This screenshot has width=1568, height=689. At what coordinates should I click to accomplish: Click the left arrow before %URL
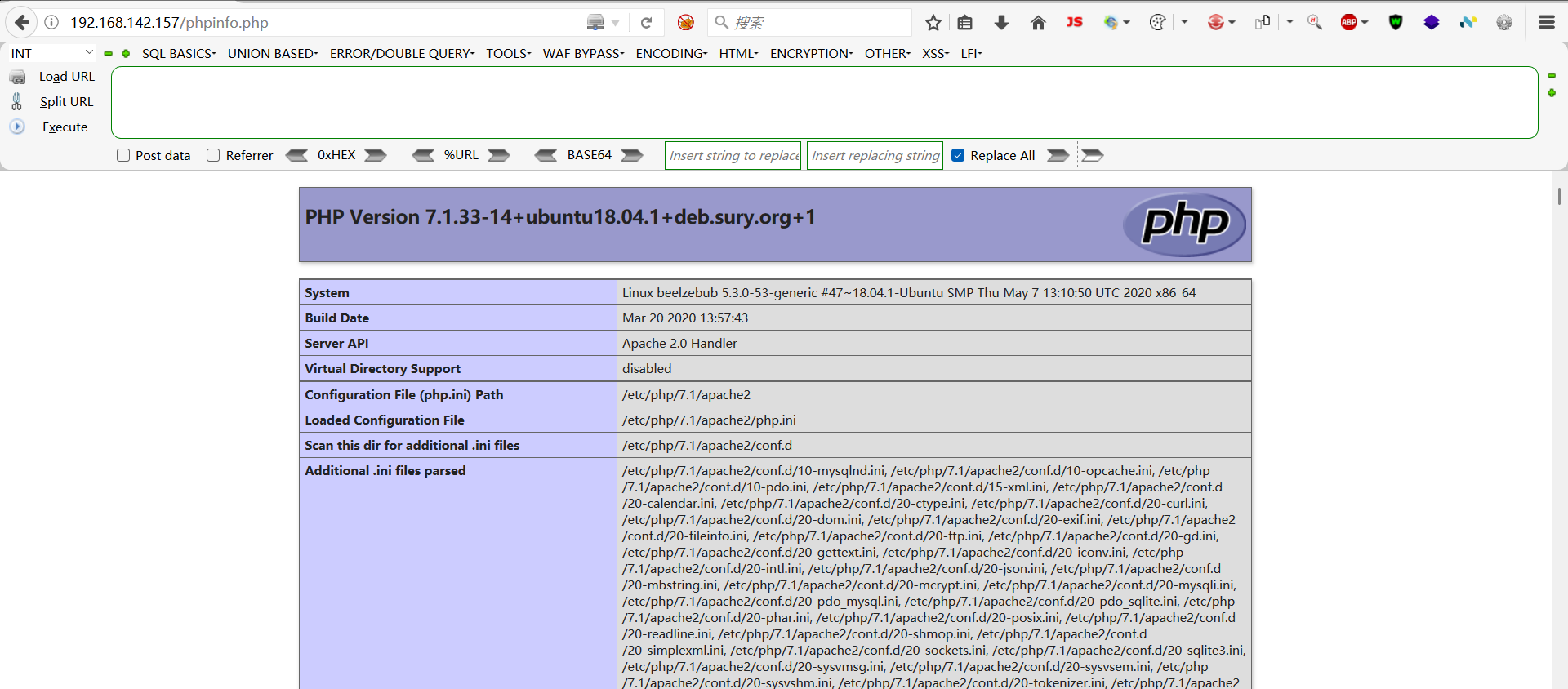(x=423, y=155)
